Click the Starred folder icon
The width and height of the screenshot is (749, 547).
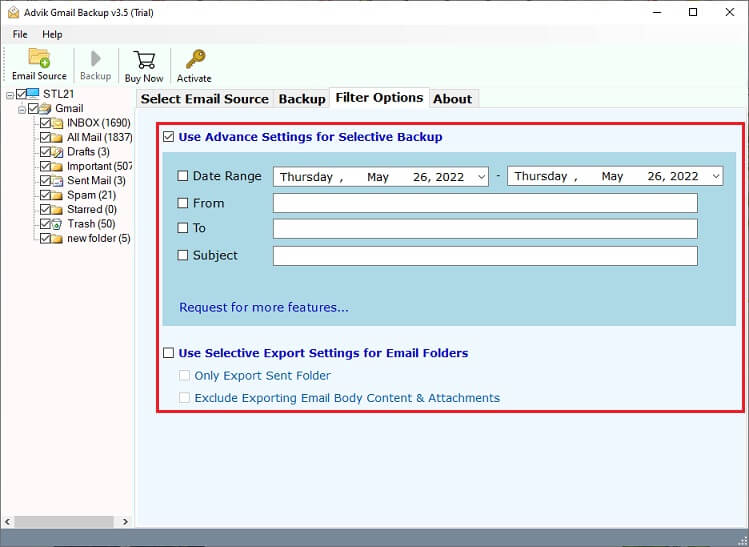tap(57, 209)
